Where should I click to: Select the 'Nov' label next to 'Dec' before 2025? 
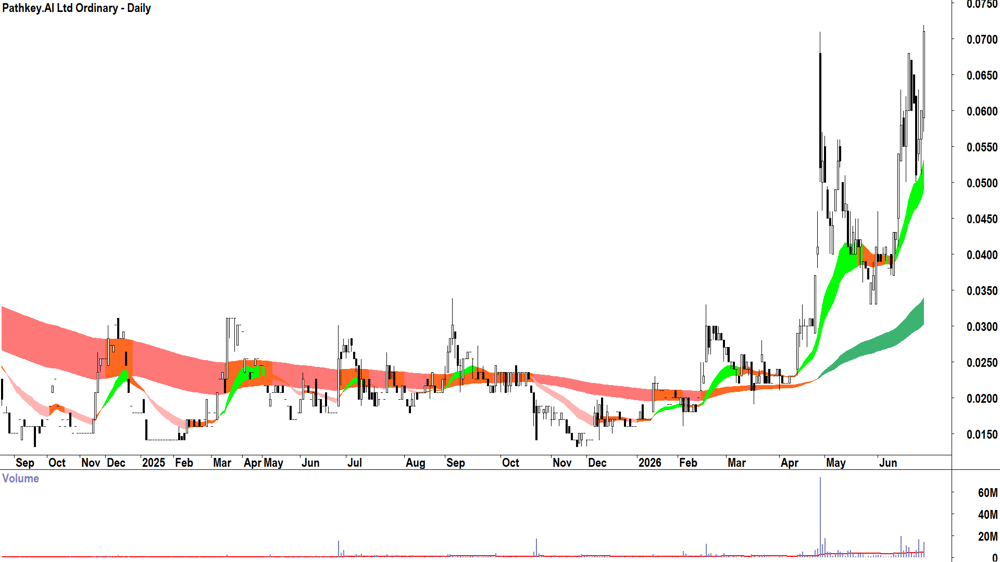(x=91, y=462)
